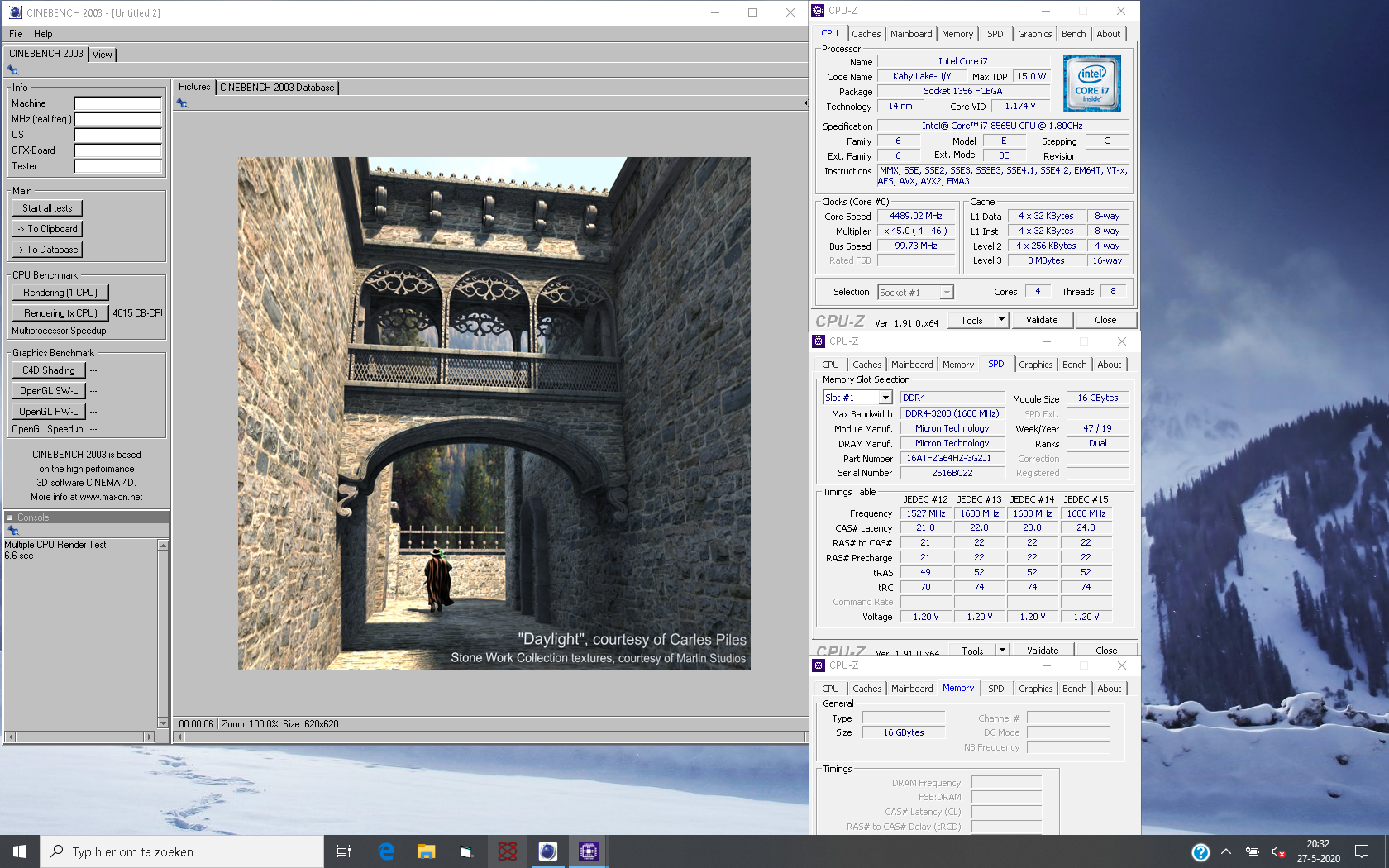Viewport: 1389px width, 868px height.
Task: Click console horizontal scrollbar right arrow
Action: coord(149,737)
